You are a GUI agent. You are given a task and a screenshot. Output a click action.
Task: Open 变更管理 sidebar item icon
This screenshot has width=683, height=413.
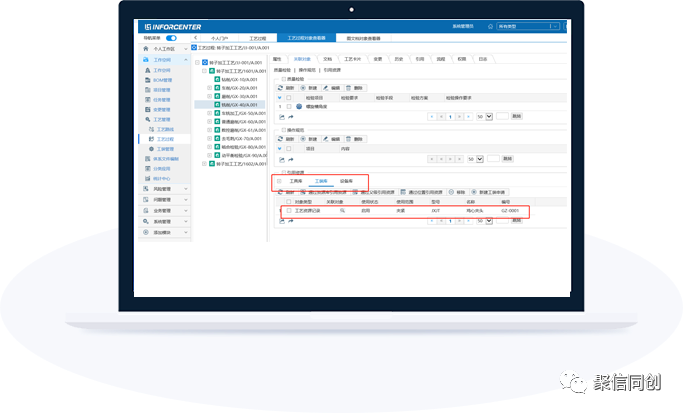coord(148,109)
